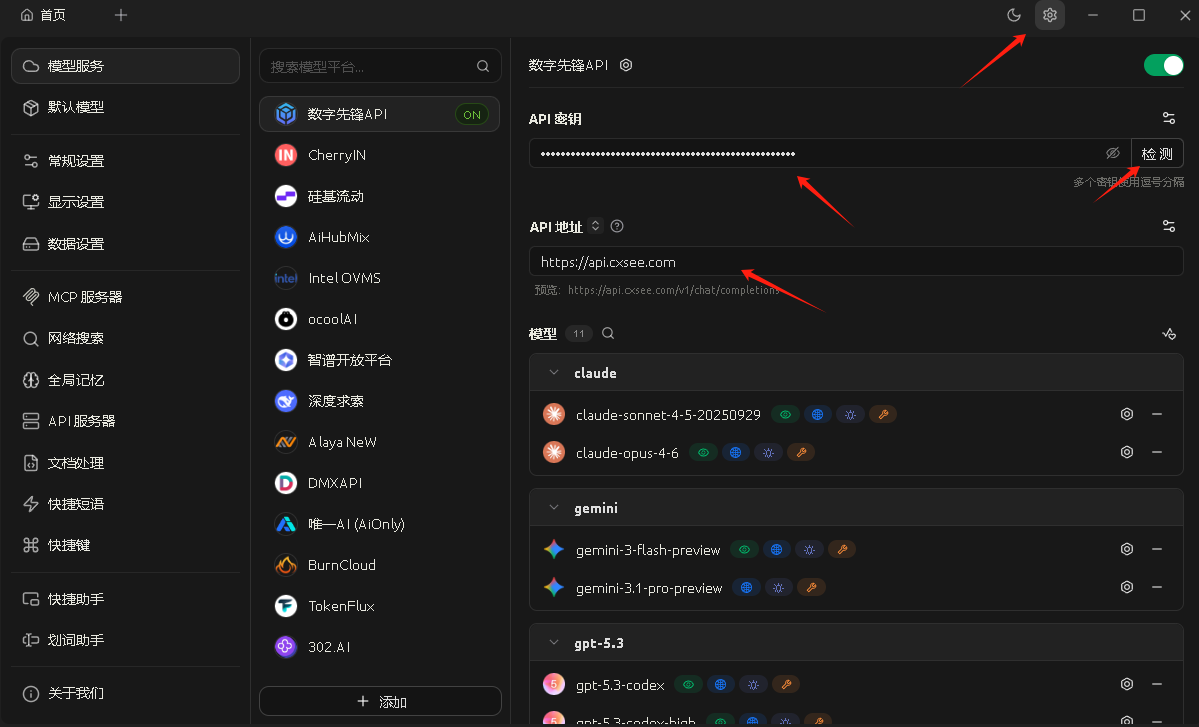Open settings using top gear icon
Image resolution: width=1199 pixels, height=727 pixels.
coord(1049,15)
